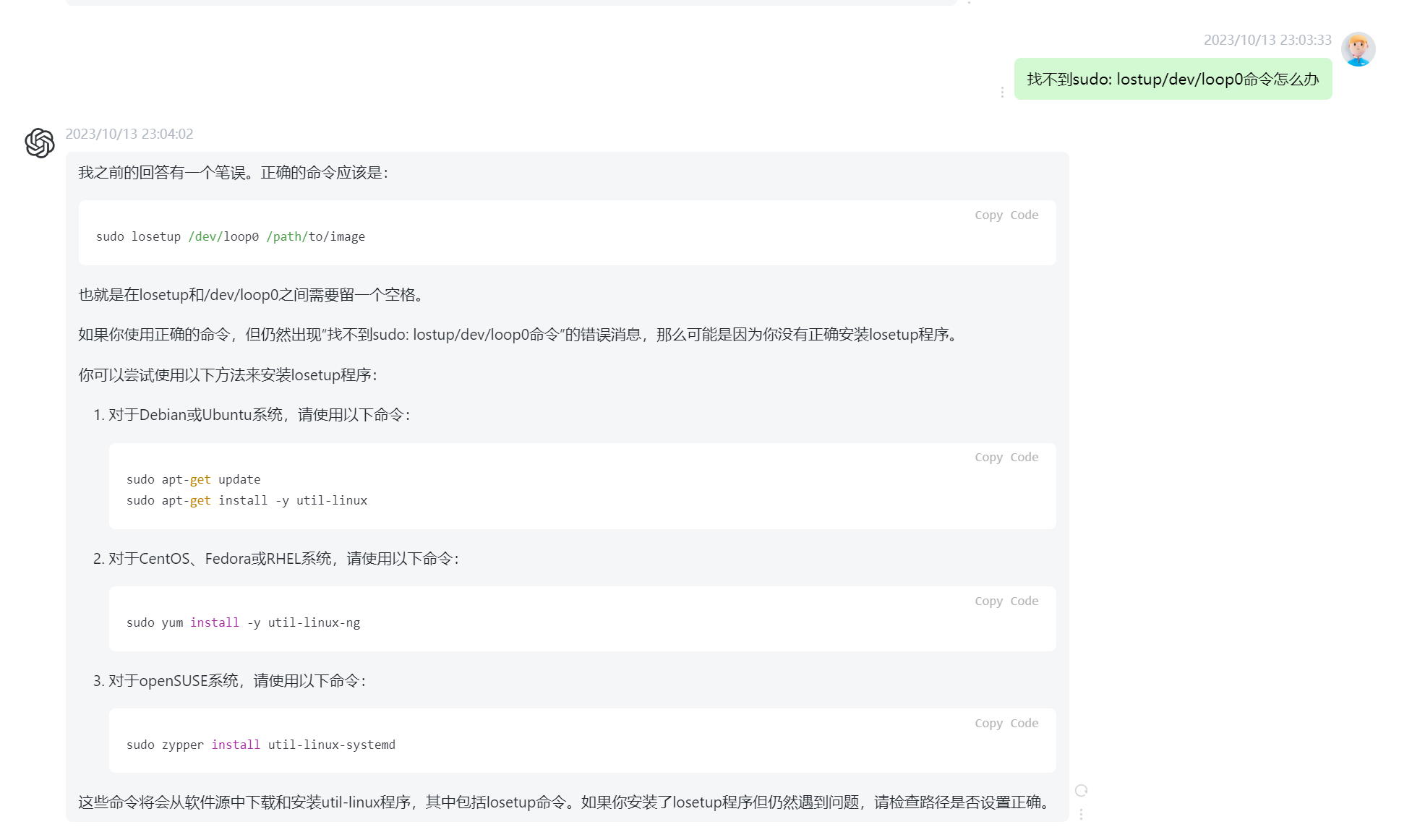
Task: Click the ChatGPT logo avatar
Action: 40,143
